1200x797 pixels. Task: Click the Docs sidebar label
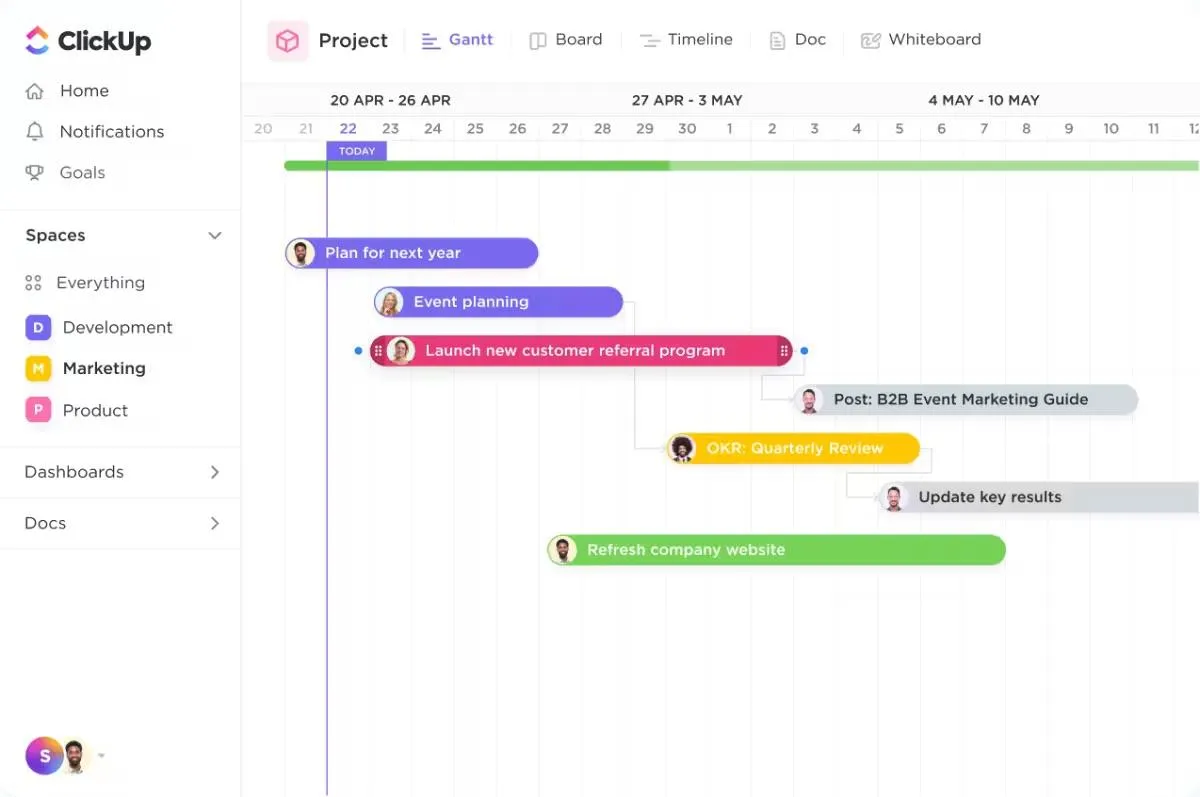click(45, 523)
